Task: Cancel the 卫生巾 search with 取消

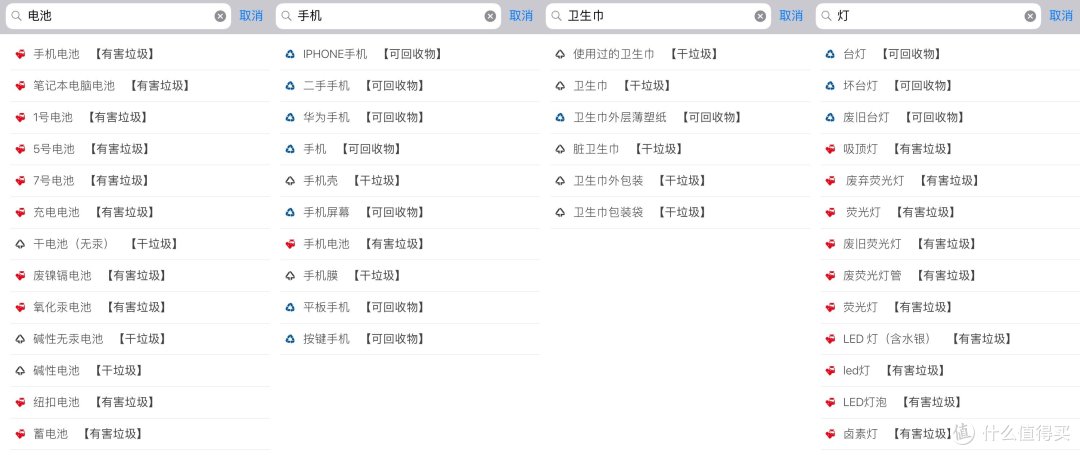Action: (x=791, y=16)
